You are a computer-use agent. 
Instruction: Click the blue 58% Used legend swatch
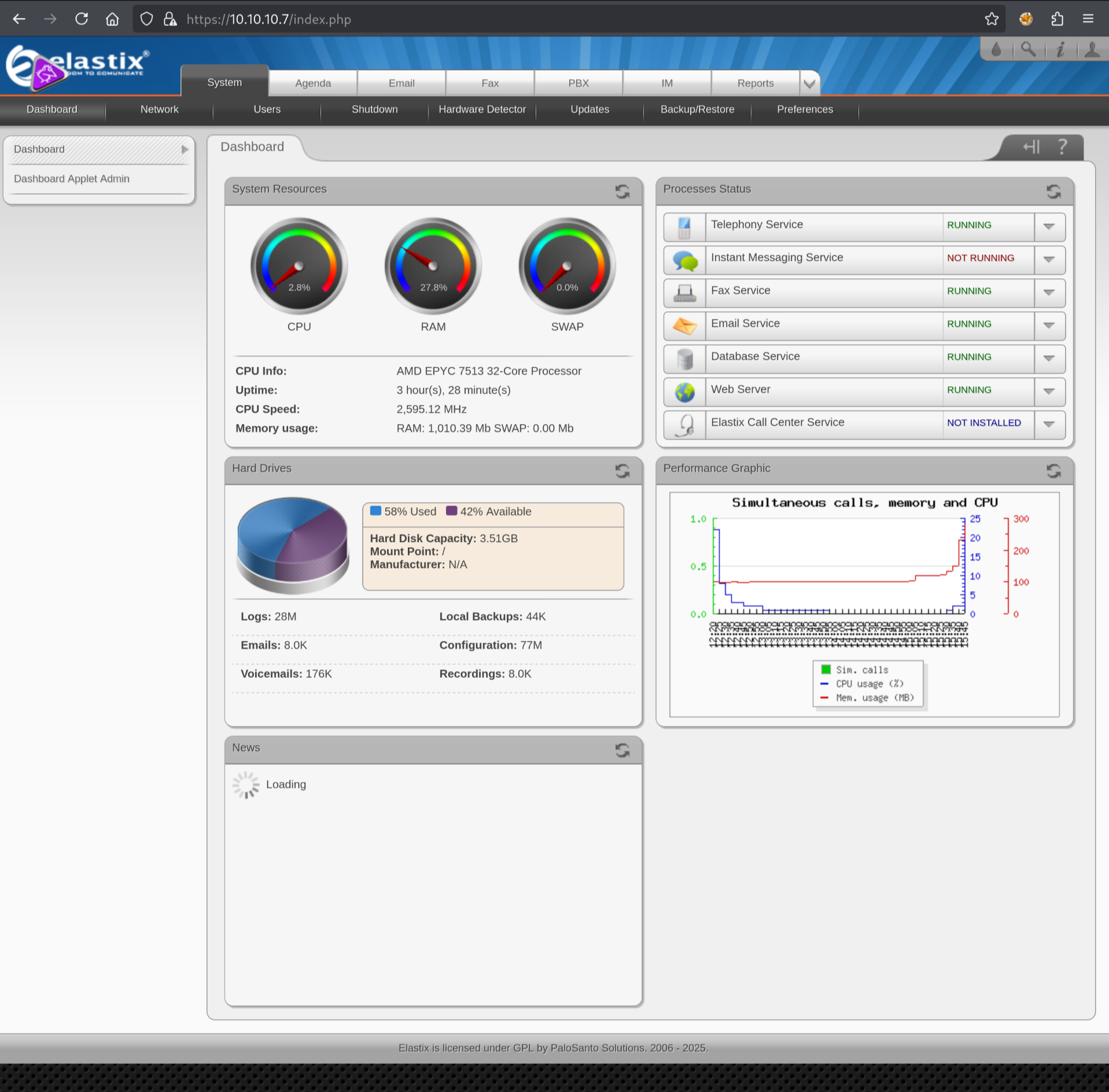click(375, 511)
